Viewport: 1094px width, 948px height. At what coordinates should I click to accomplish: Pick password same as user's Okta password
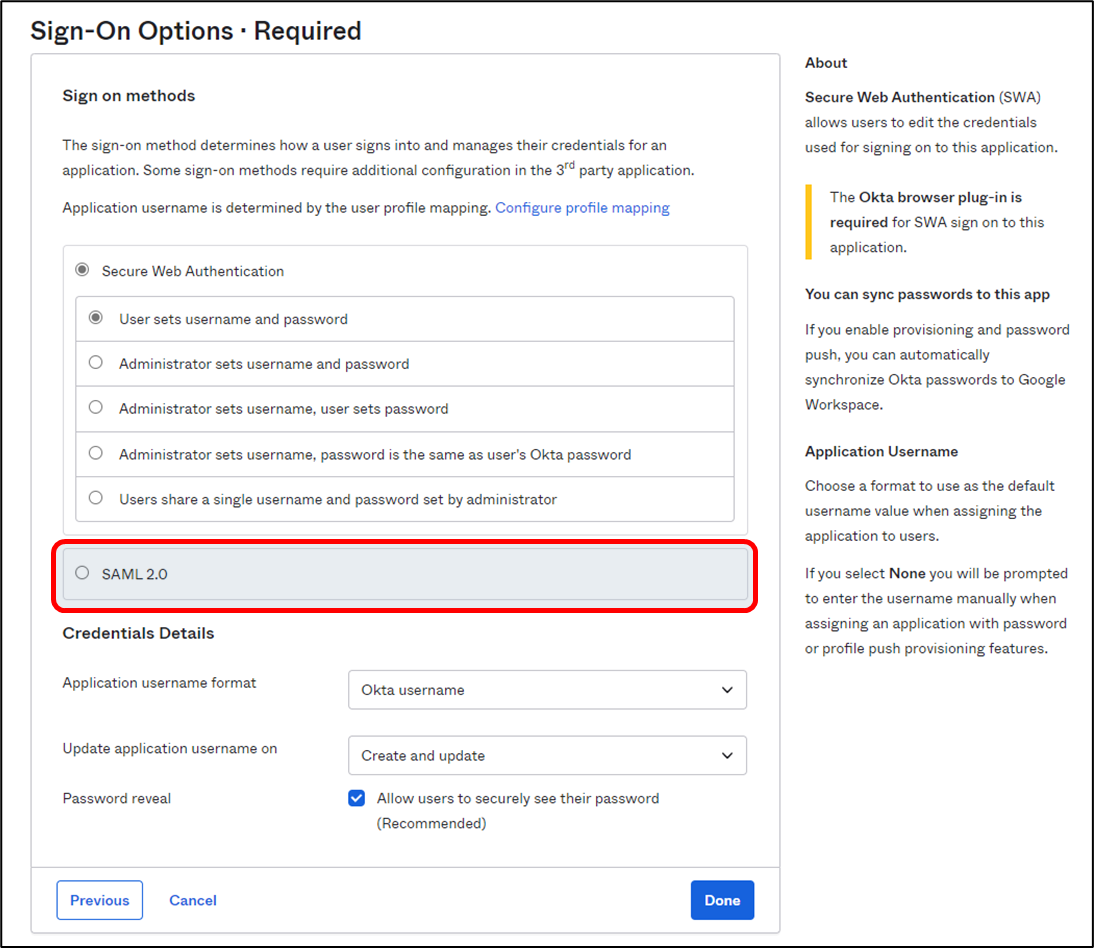coord(96,453)
